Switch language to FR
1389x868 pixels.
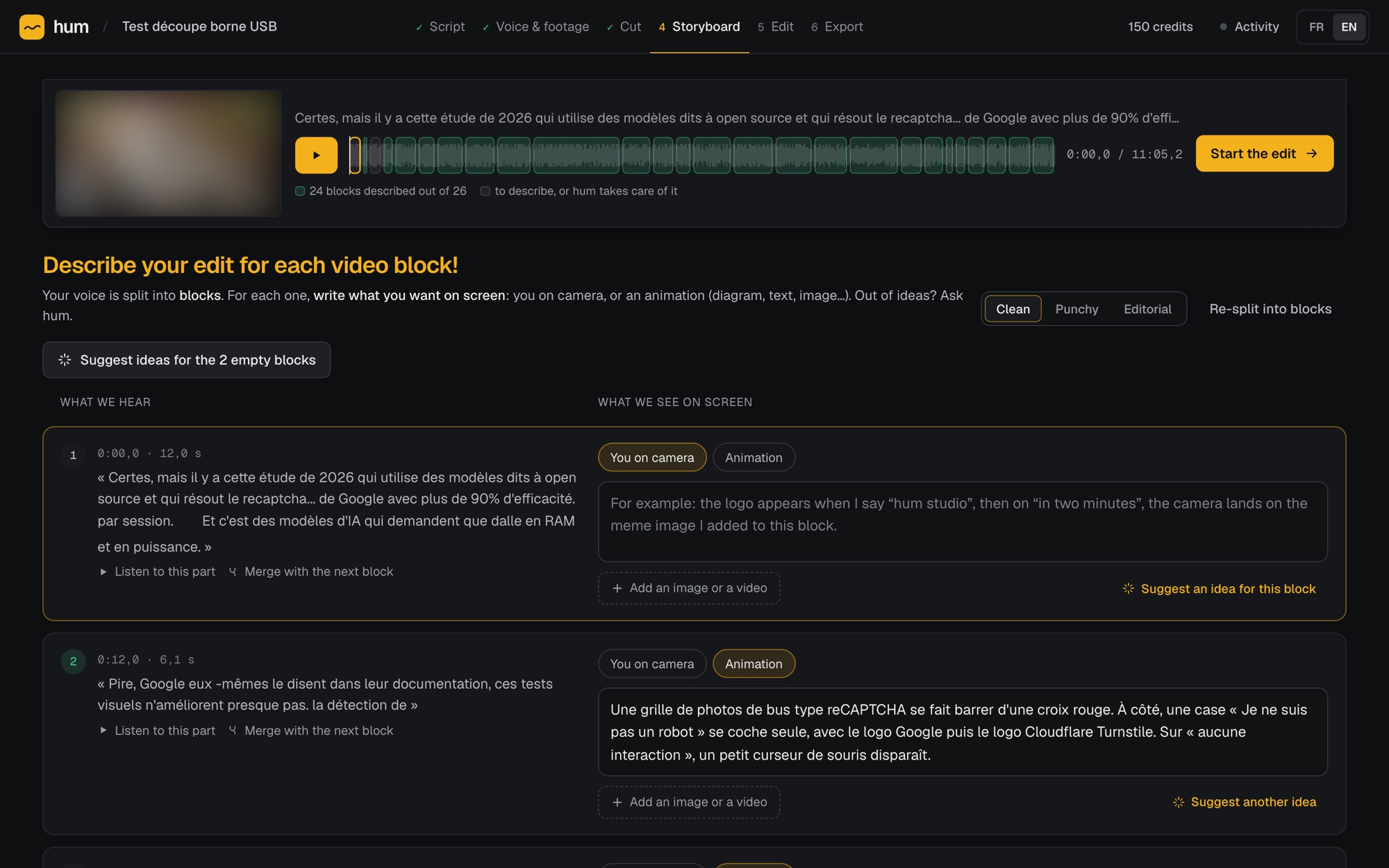pyautogui.click(x=1316, y=27)
